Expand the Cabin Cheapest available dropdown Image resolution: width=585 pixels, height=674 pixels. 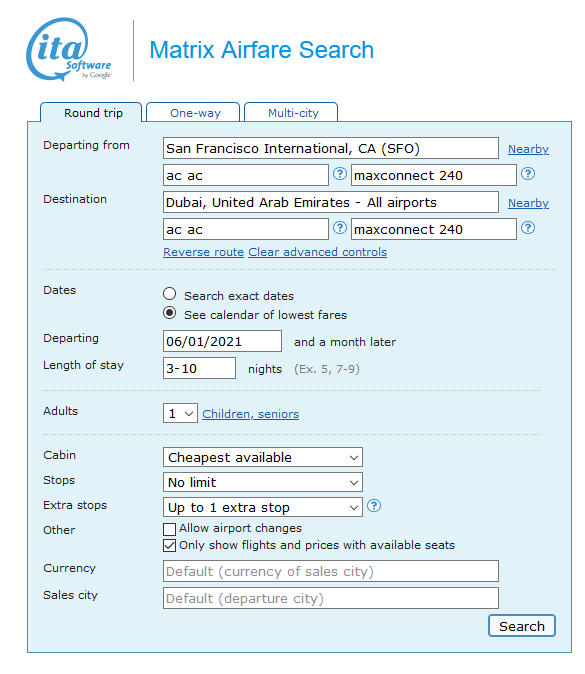(x=263, y=457)
